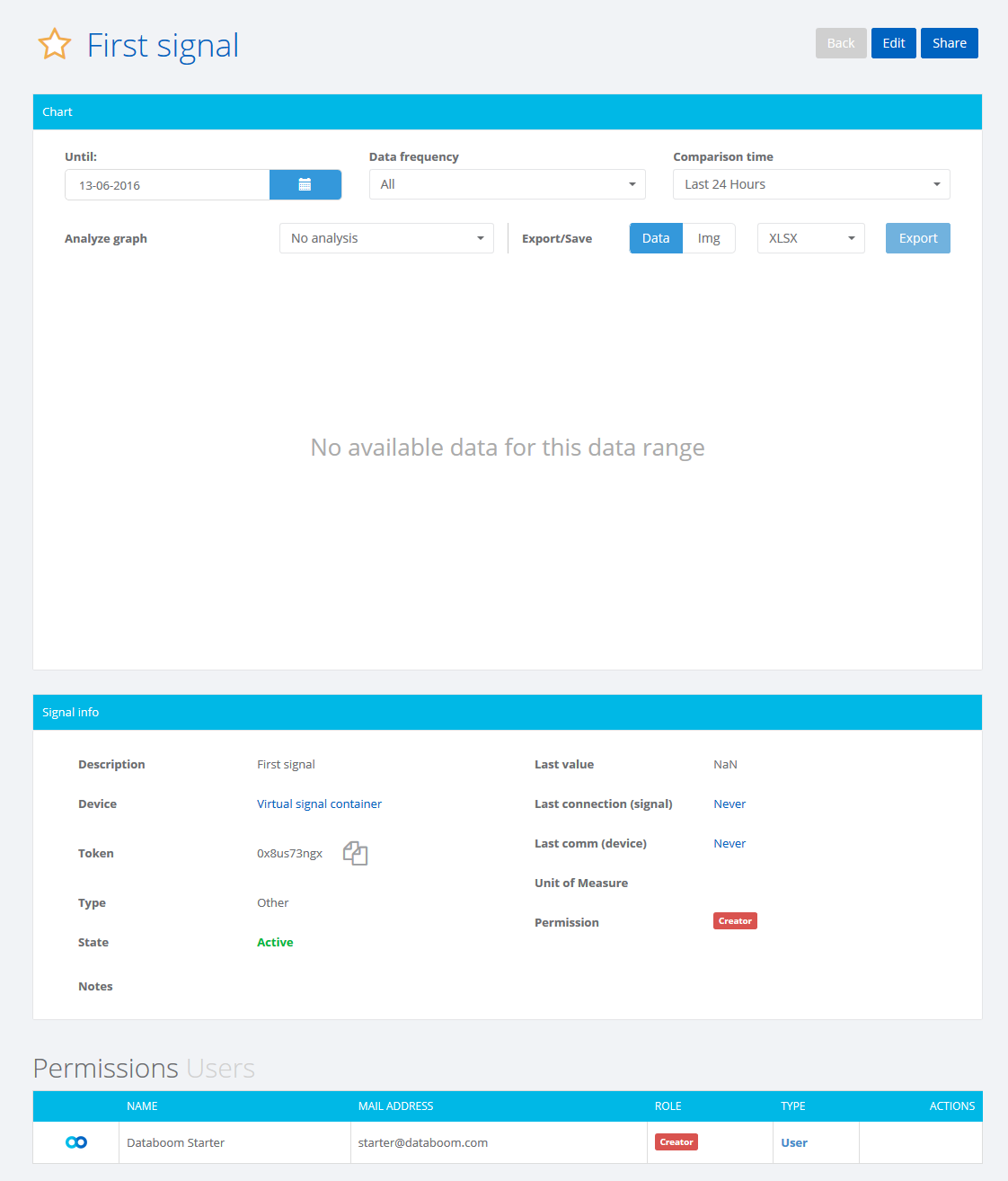
Task: Select the starter@databoom.com email cell
Action: pos(499,1142)
